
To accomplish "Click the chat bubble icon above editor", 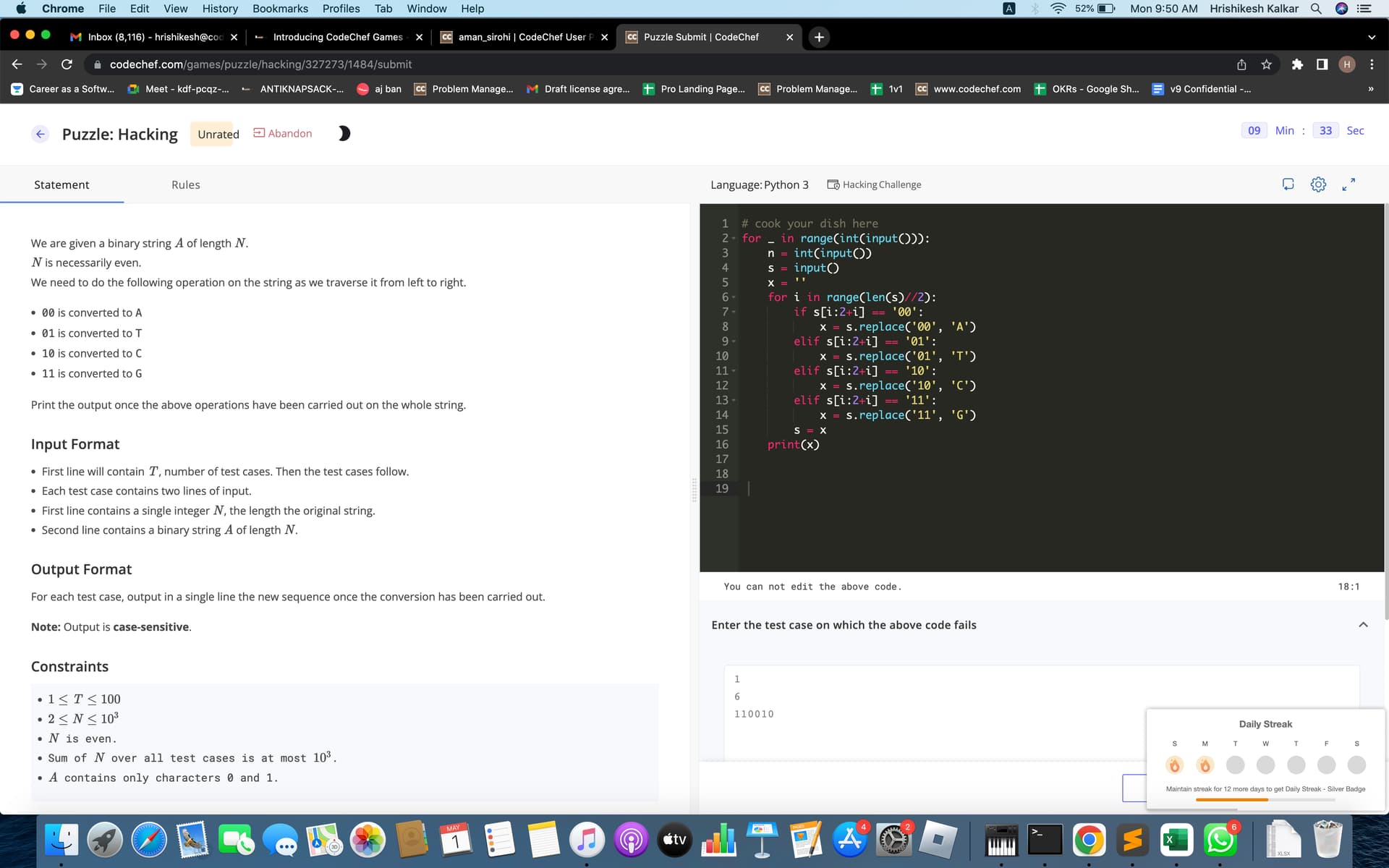I will (x=1288, y=184).
